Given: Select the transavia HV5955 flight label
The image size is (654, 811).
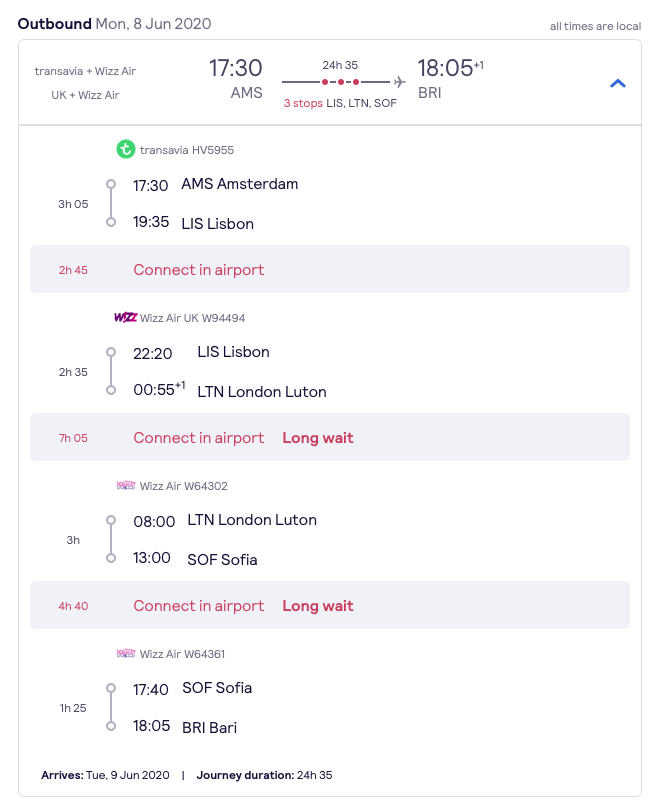Looking at the screenshot, I should point(187,150).
